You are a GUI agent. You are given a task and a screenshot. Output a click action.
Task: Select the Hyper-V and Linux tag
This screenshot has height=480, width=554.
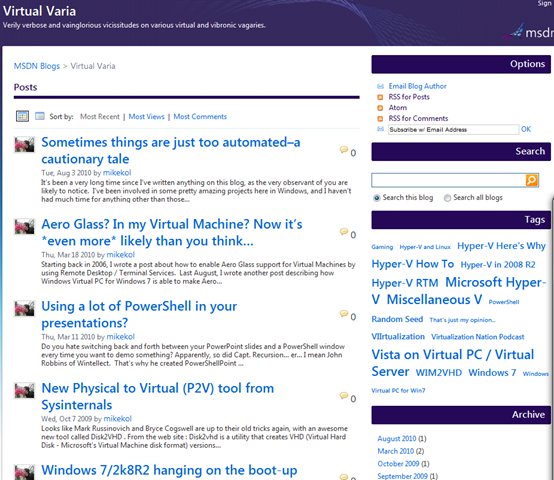click(425, 247)
